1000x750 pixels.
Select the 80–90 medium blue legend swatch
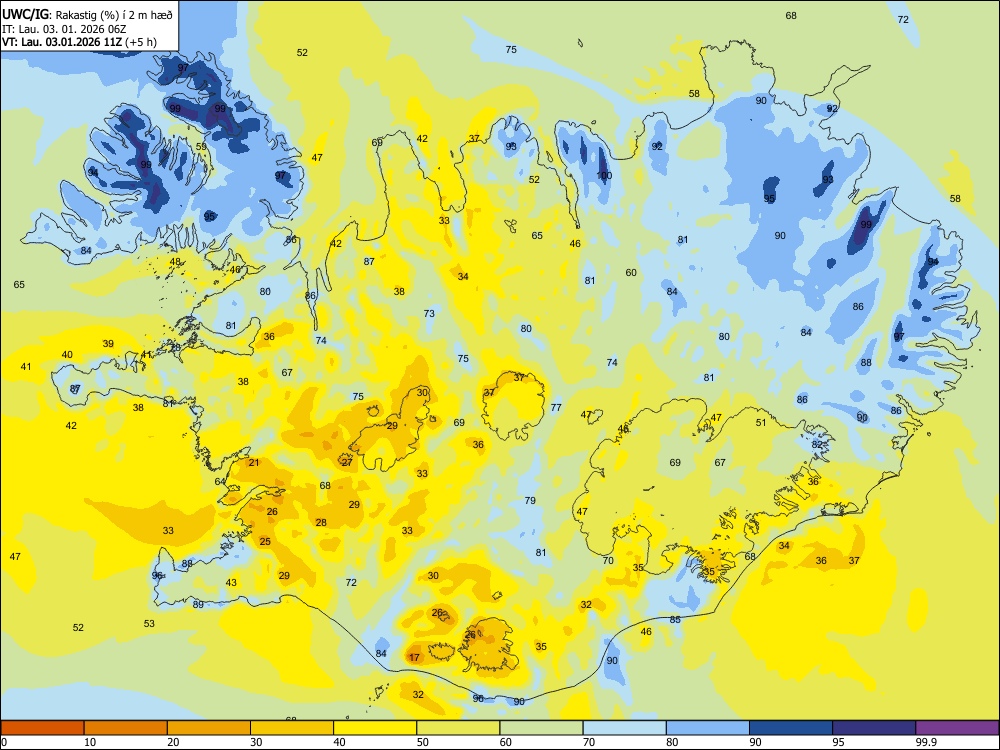pyautogui.click(x=708, y=728)
